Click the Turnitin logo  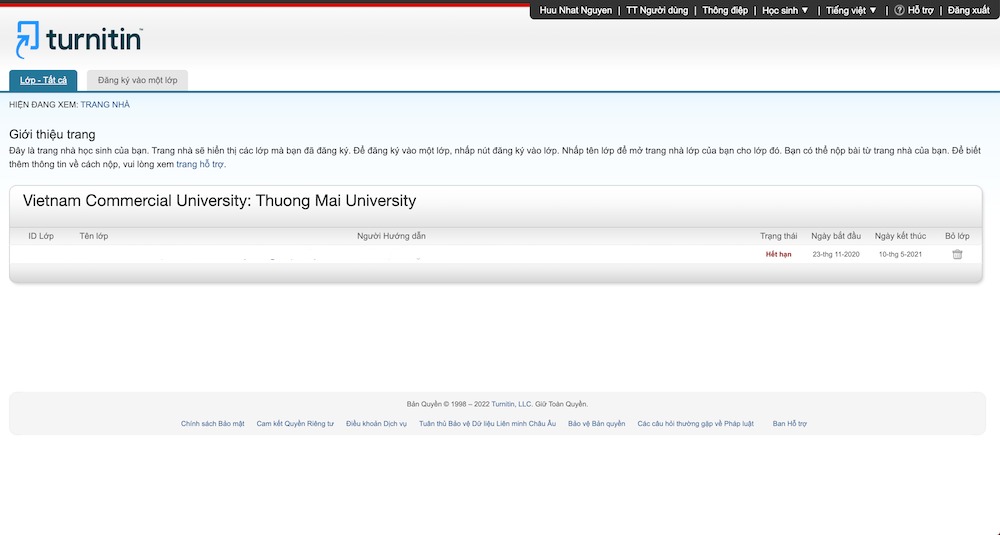point(79,40)
